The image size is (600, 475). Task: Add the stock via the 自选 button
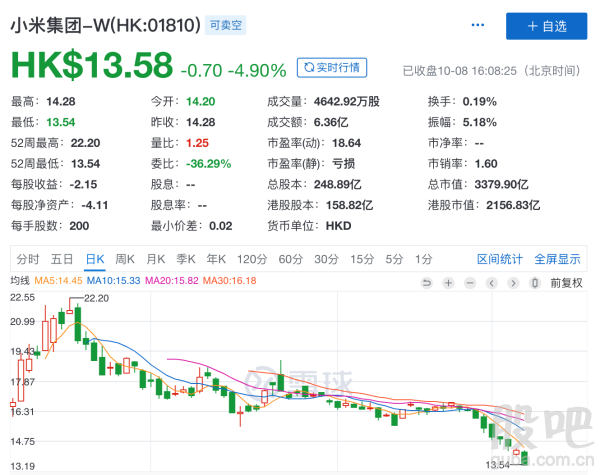pyautogui.click(x=546, y=26)
